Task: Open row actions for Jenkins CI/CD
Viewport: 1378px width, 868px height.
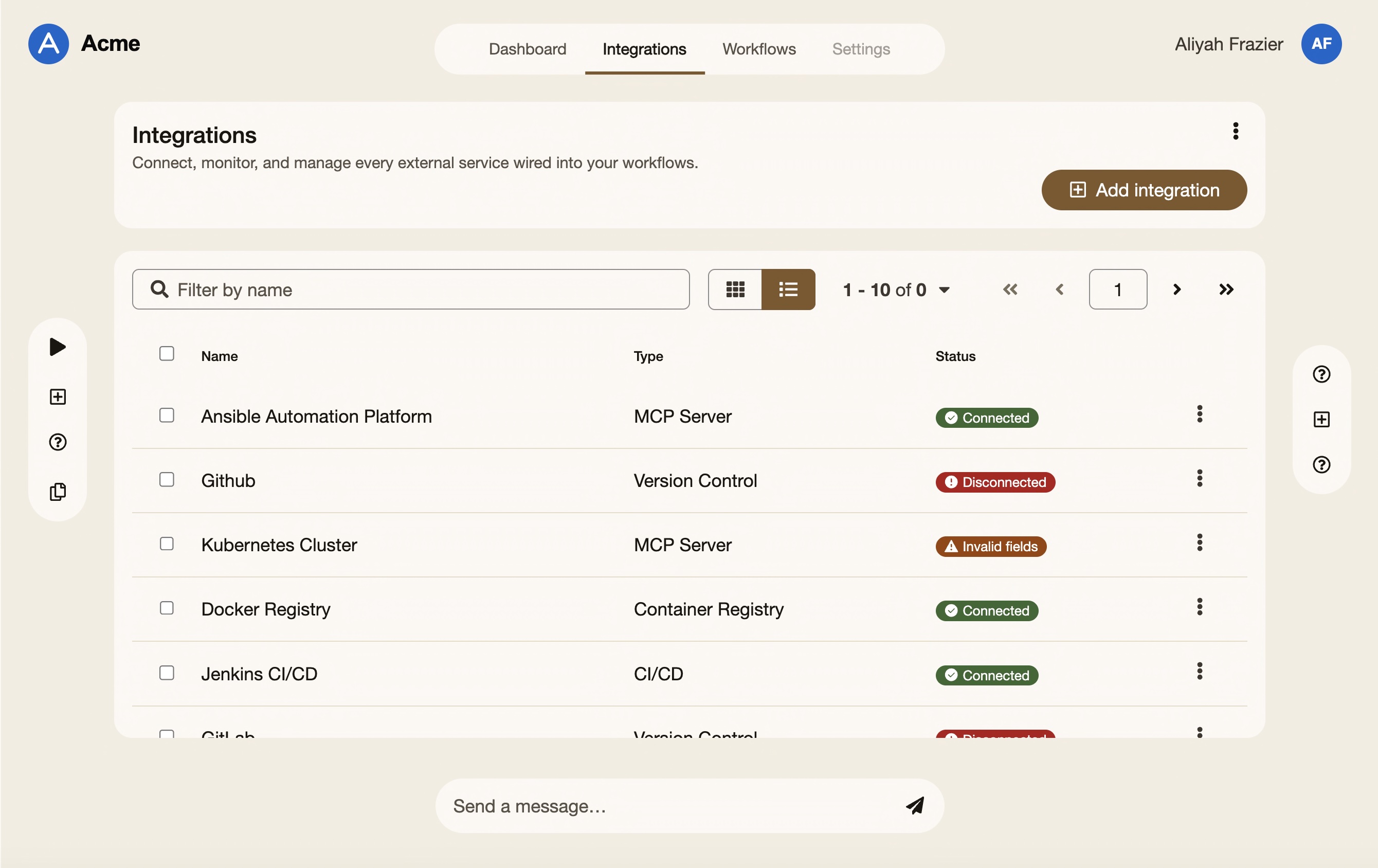Action: (x=1200, y=671)
